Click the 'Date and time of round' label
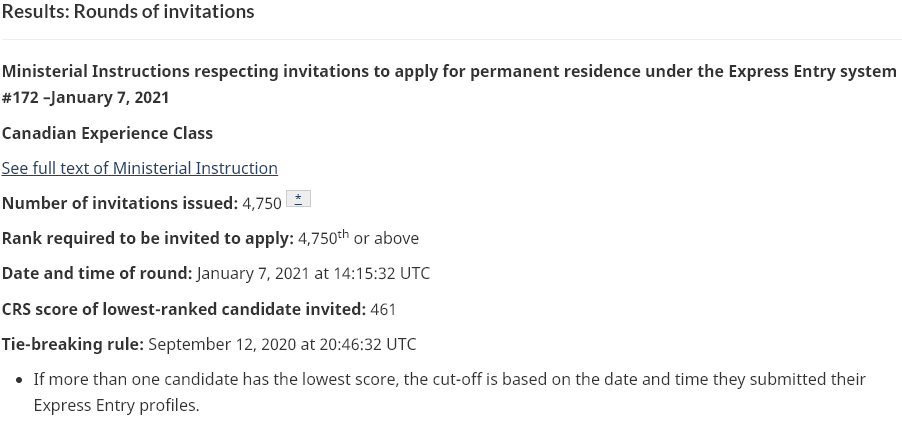The image size is (902, 427). [97, 273]
